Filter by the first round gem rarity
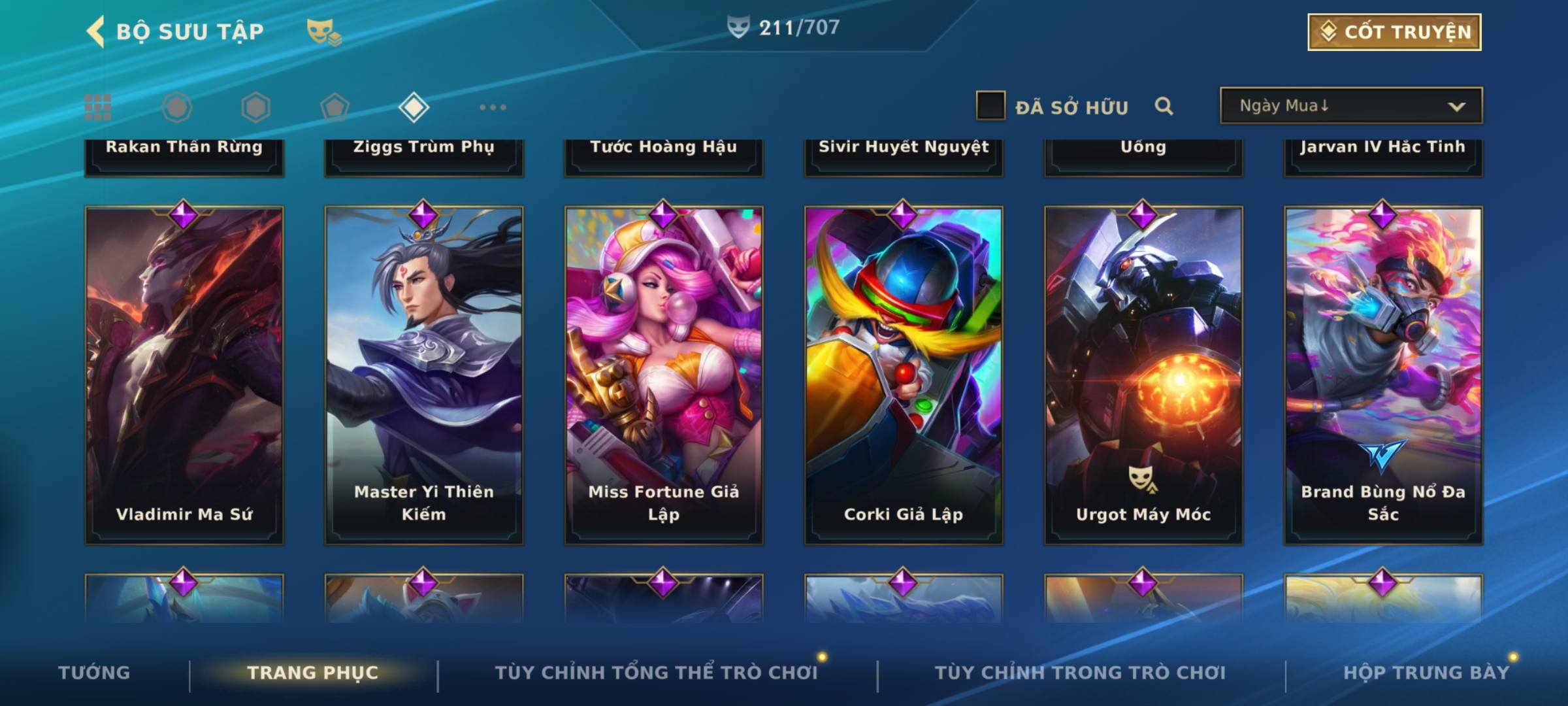This screenshot has height=706, width=1568. pyautogui.click(x=176, y=107)
